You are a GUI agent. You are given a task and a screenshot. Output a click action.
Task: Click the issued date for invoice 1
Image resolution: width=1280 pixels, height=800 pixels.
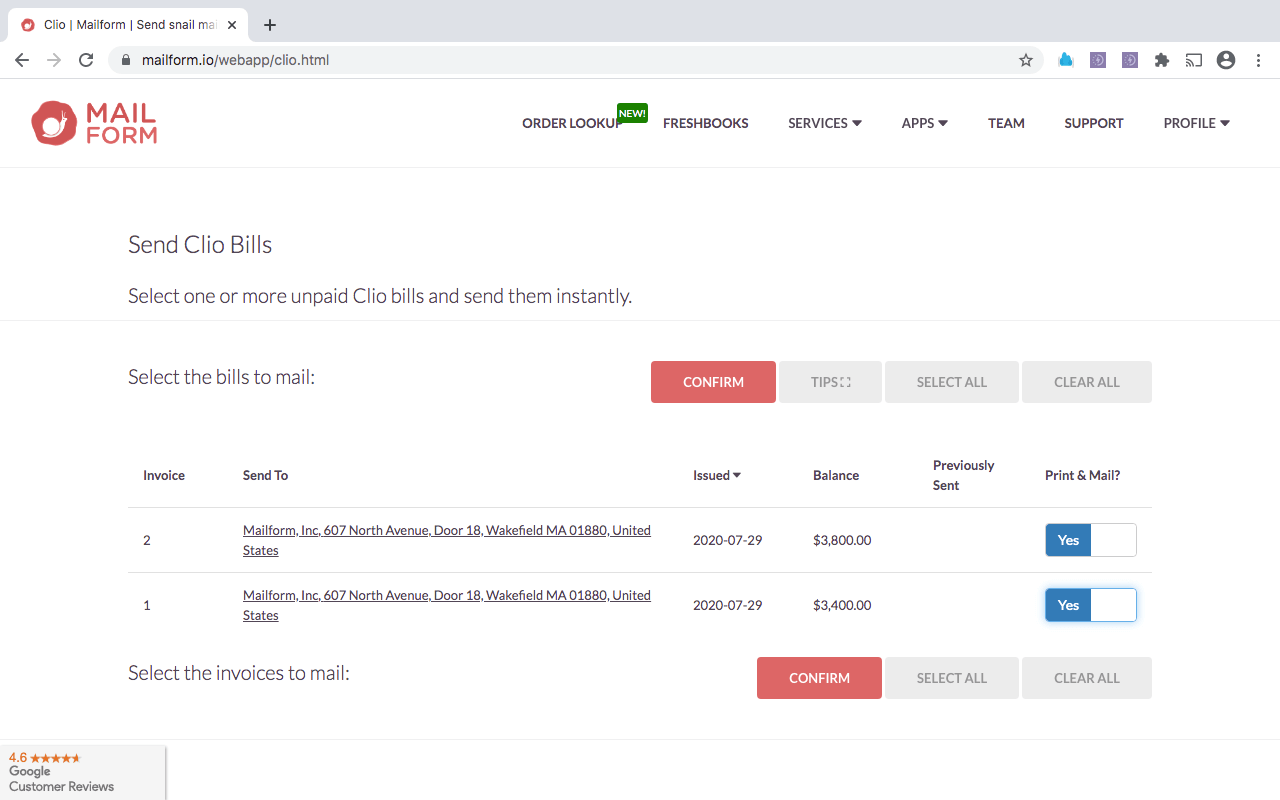point(728,605)
